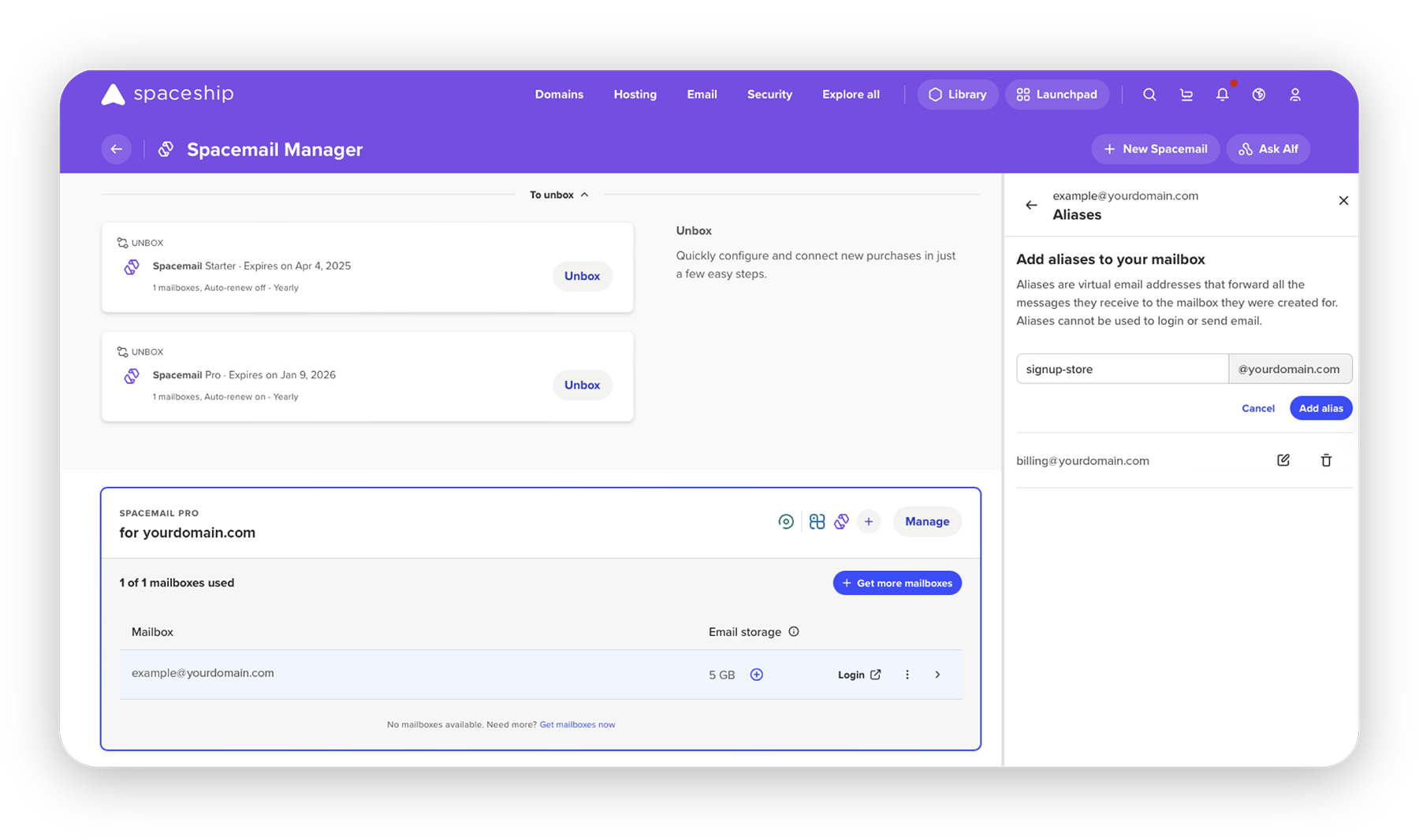Screen dimensions: 1419x840
Task: Open the Launchpad from the header
Action: click(1057, 94)
